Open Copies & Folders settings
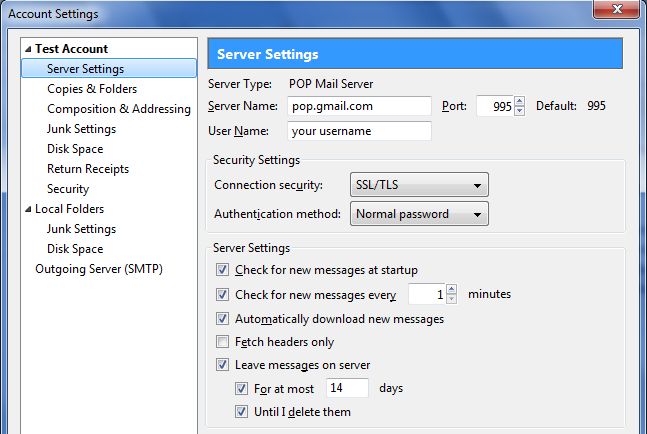 coord(92,89)
